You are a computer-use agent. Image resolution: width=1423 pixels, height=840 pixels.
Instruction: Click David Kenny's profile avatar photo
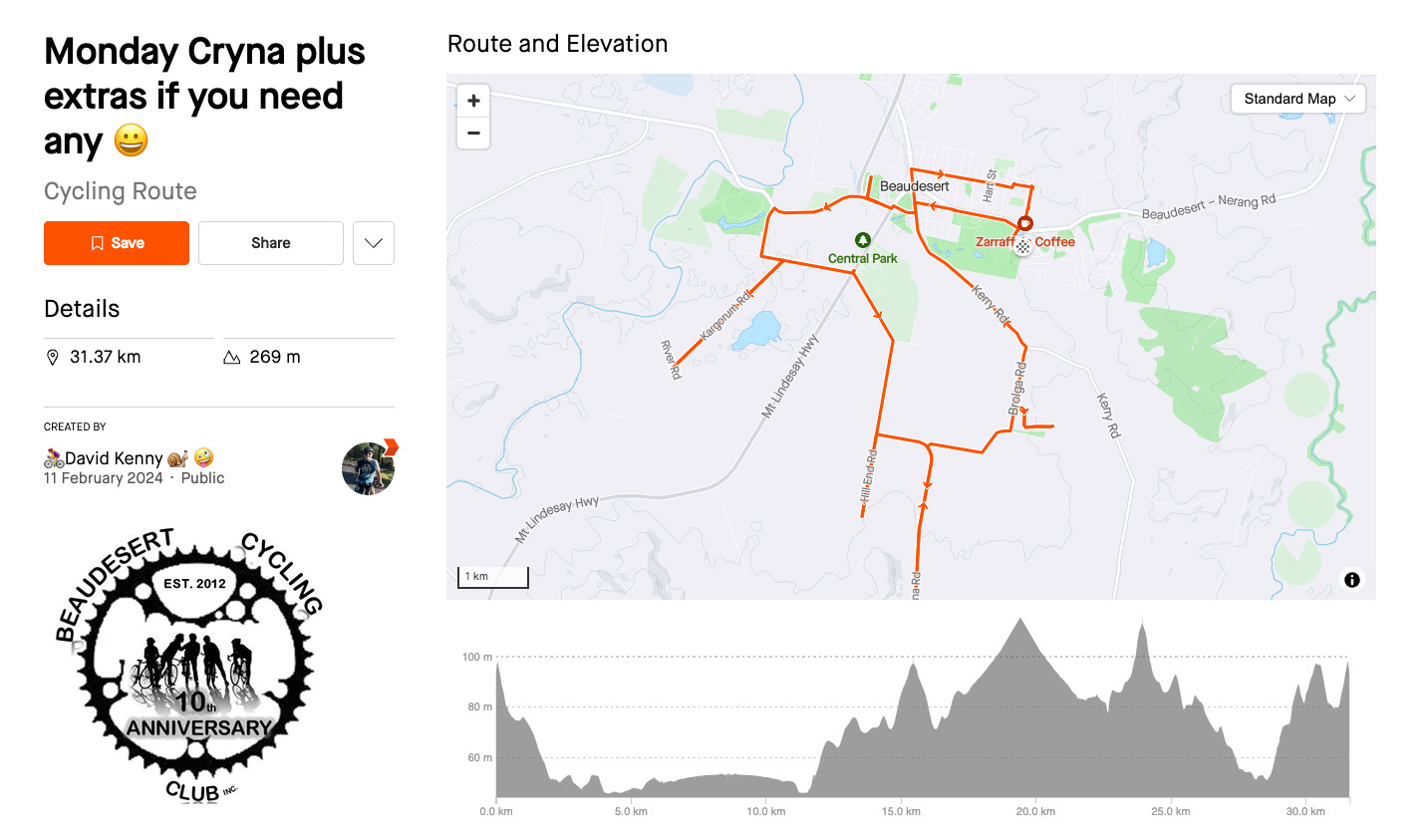[x=368, y=468]
